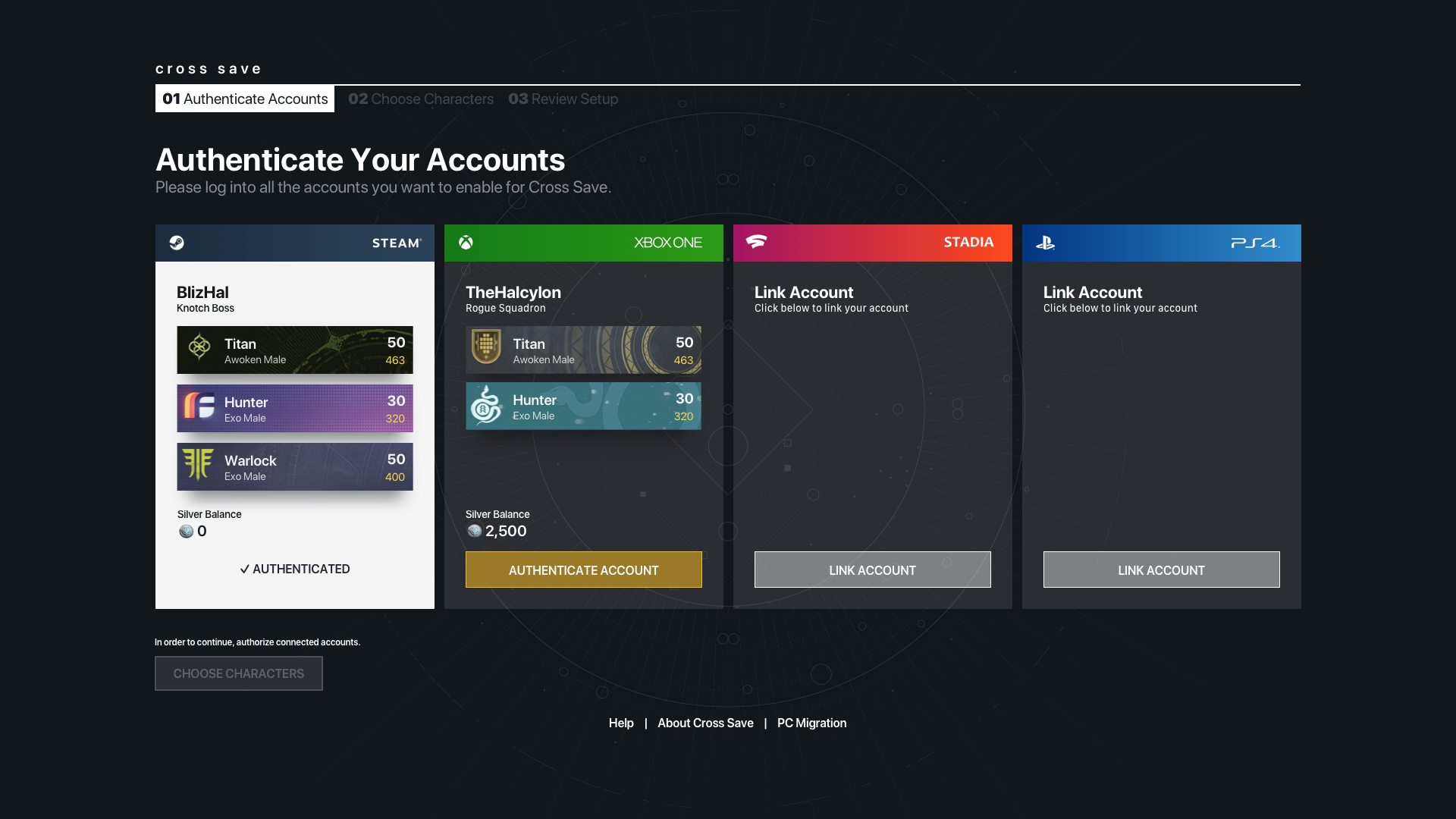Click the Rogue Squadron clan text
This screenshot has width=1456, height=819.
point(506,309)
